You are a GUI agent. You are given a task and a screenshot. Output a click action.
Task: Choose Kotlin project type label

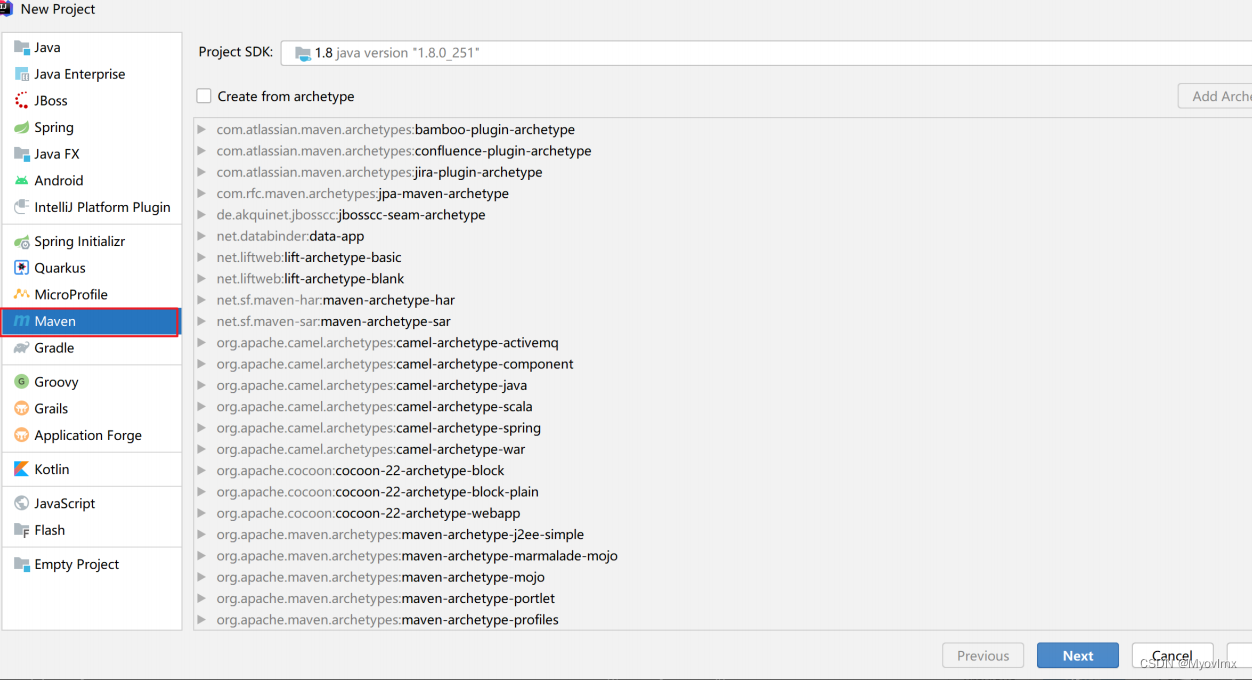(52, 469)
